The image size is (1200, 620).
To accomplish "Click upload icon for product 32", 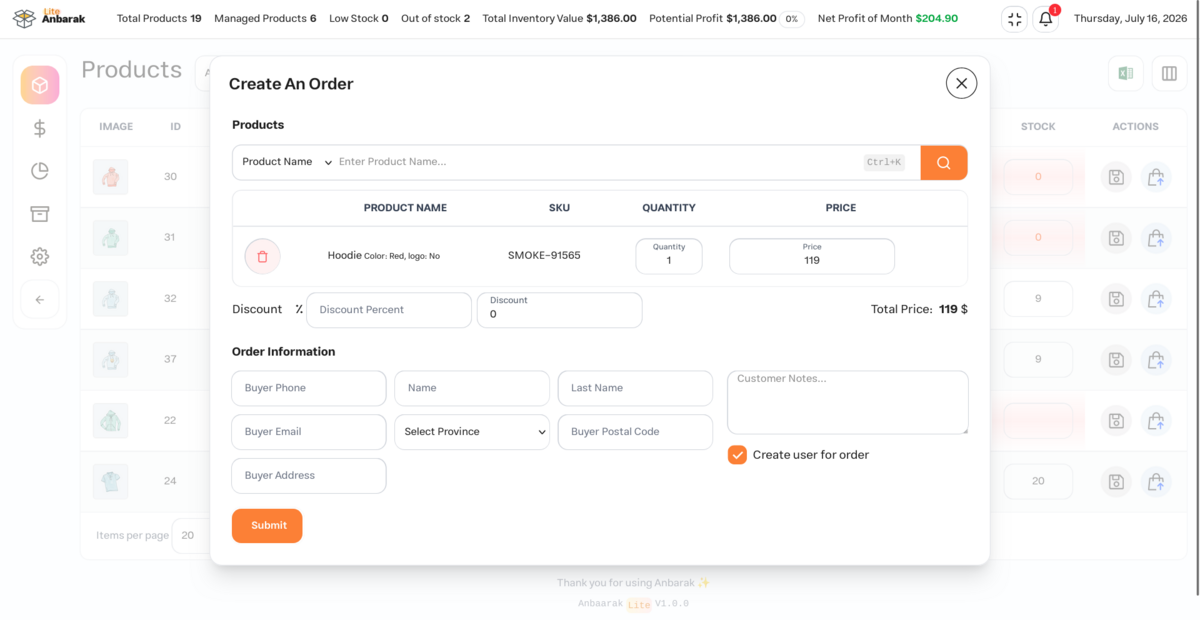I will click(1156, 299).
